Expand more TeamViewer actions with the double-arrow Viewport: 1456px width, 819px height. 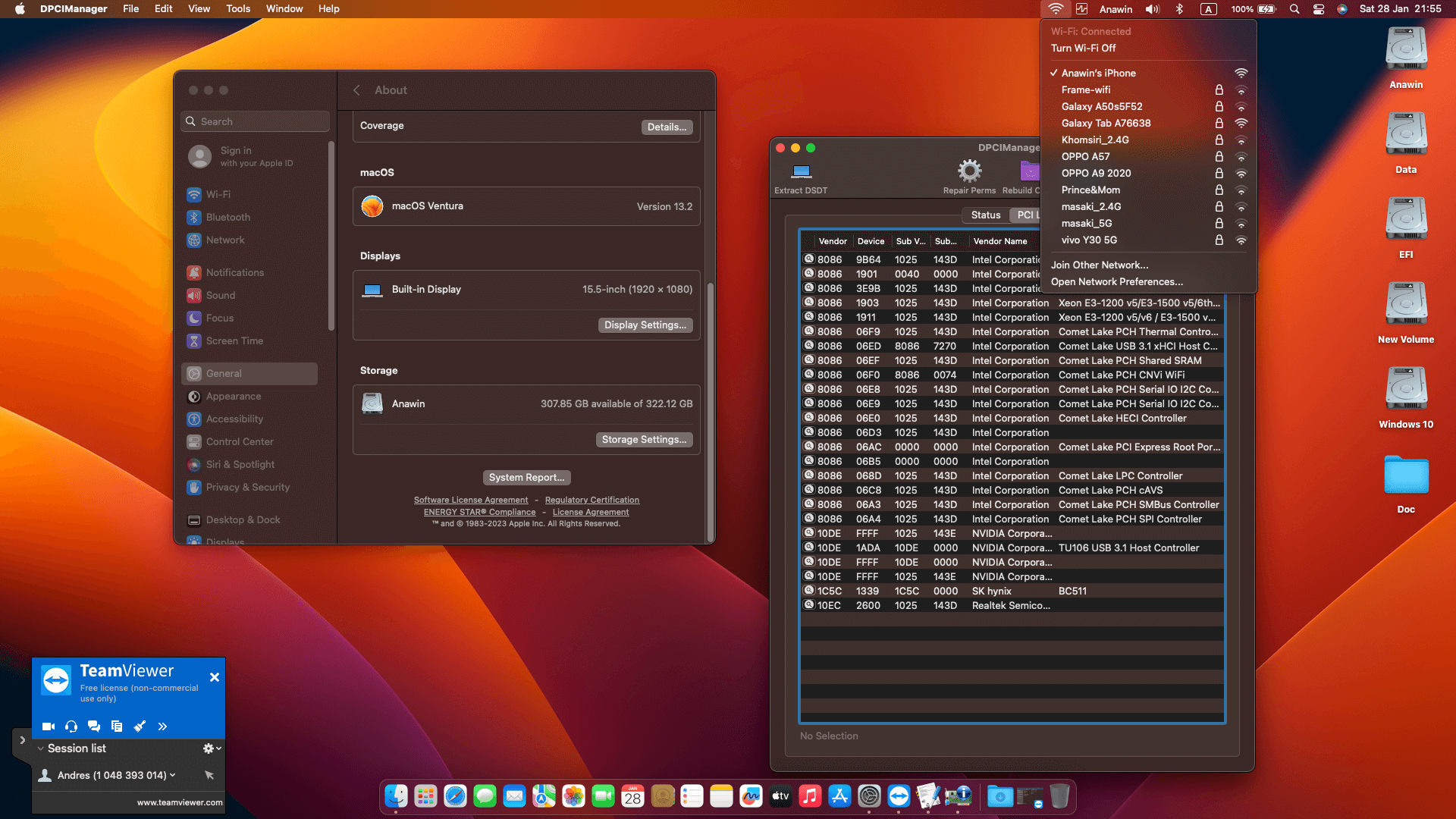click(x=162, y=726)
